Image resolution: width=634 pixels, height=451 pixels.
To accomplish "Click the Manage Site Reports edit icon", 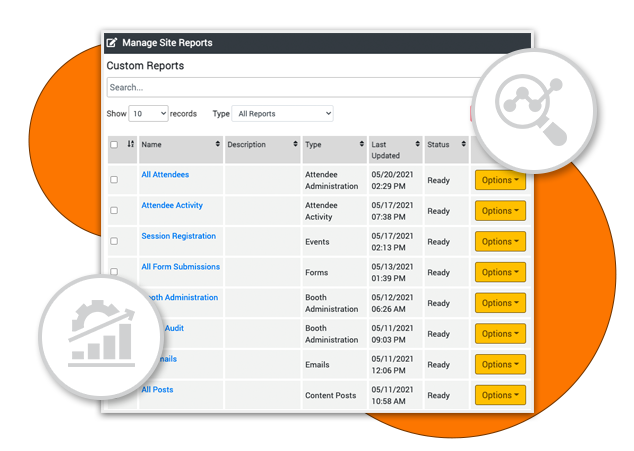I will [112, 43].
